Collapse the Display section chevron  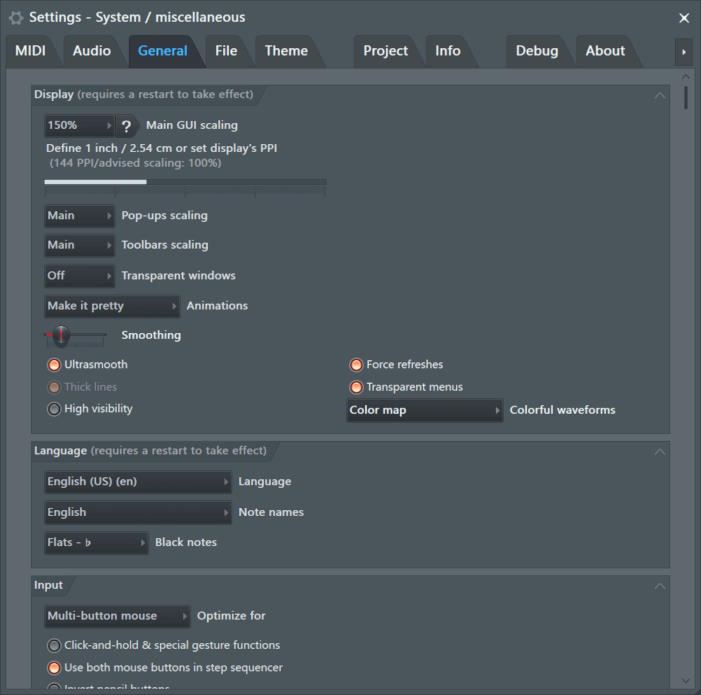click(x=659, y=96)
